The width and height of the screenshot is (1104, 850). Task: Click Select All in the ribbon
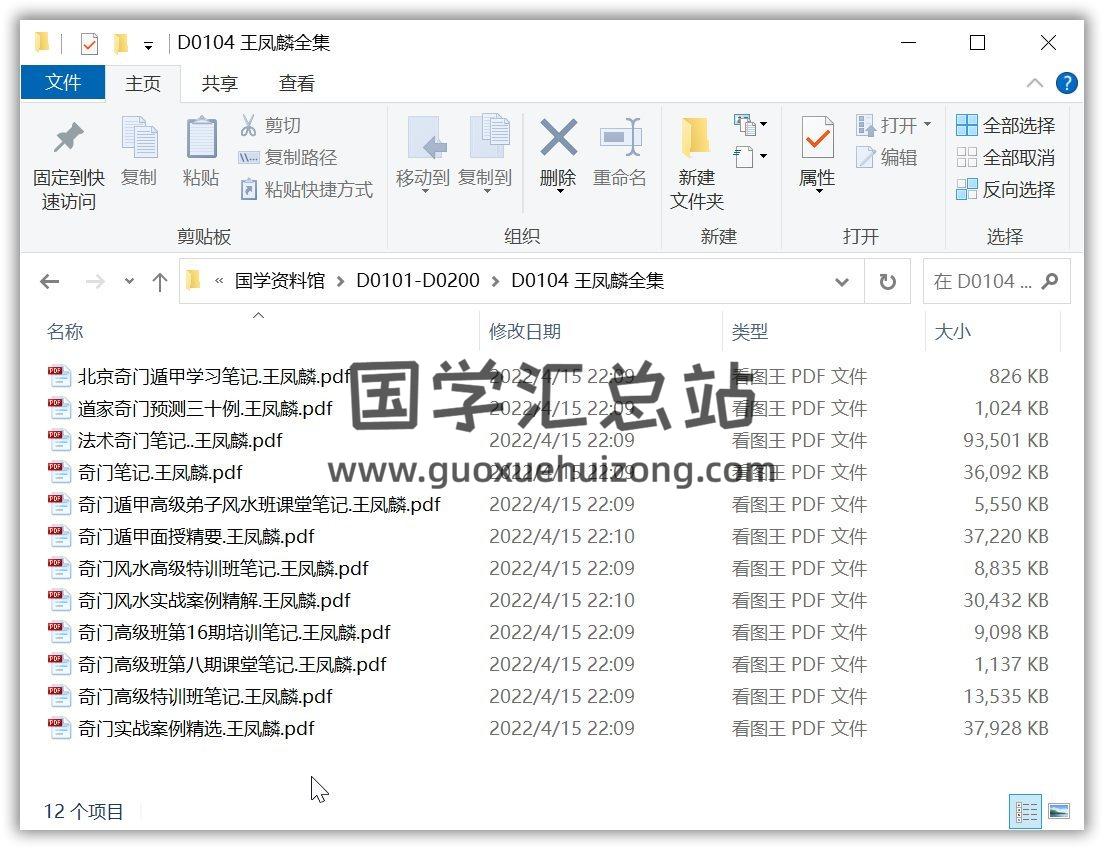pyautogui.click(x=1006, y=126)
